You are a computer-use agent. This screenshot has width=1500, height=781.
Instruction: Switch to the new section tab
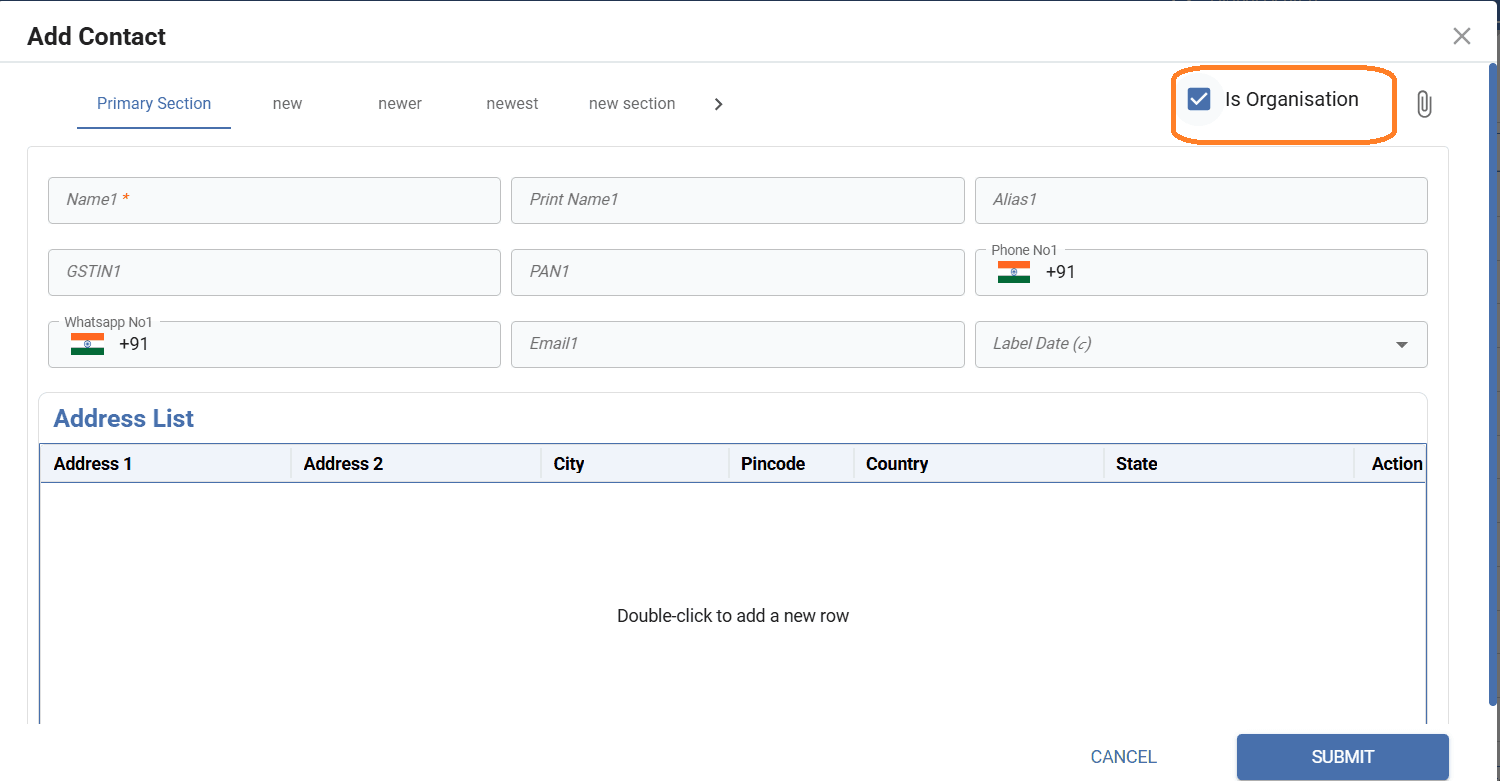[632, 104]
